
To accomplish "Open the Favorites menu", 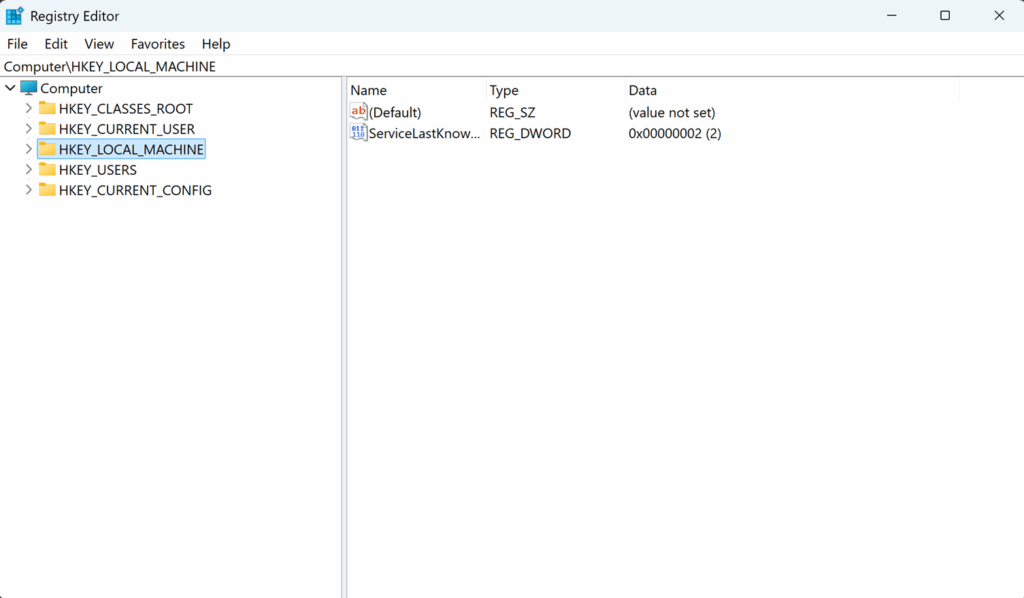I will (158, 44).
